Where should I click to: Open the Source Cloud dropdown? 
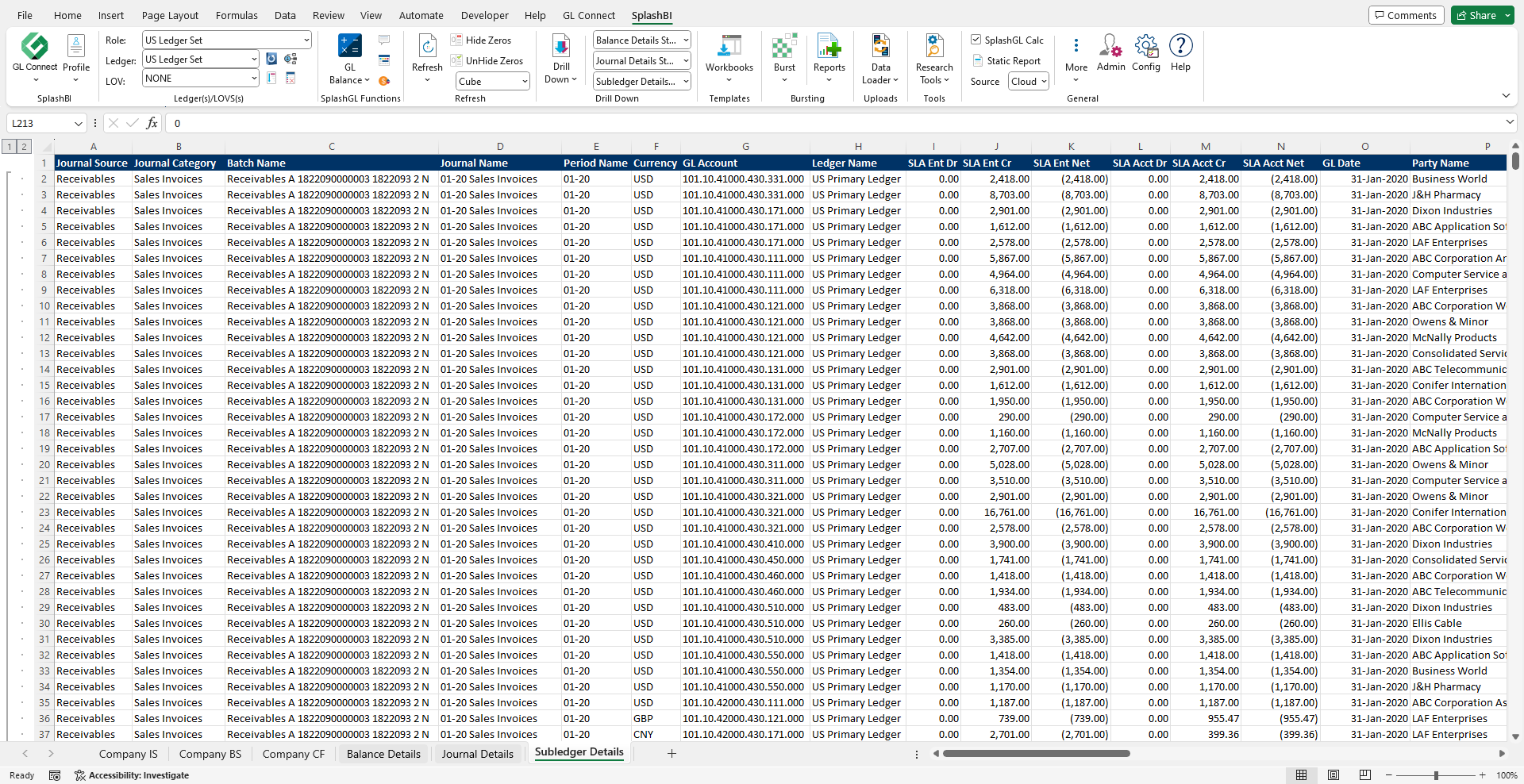(1029, 82)
